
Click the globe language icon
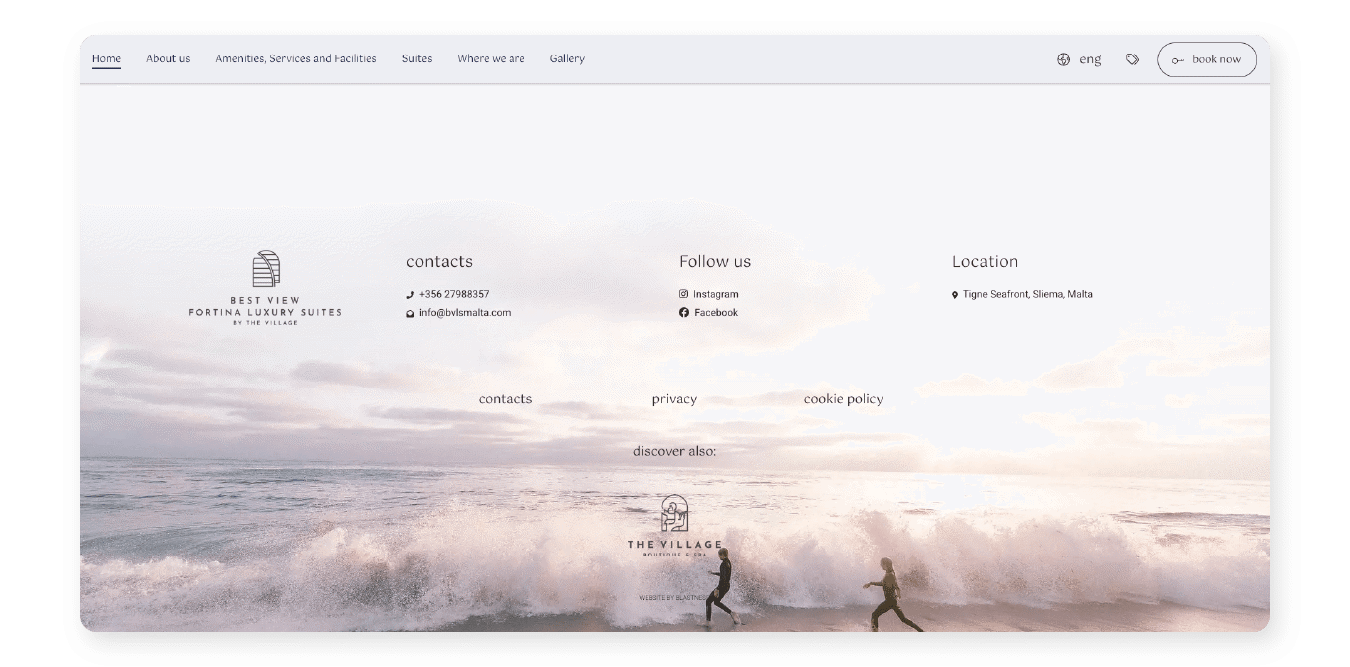click(1063, 59)
